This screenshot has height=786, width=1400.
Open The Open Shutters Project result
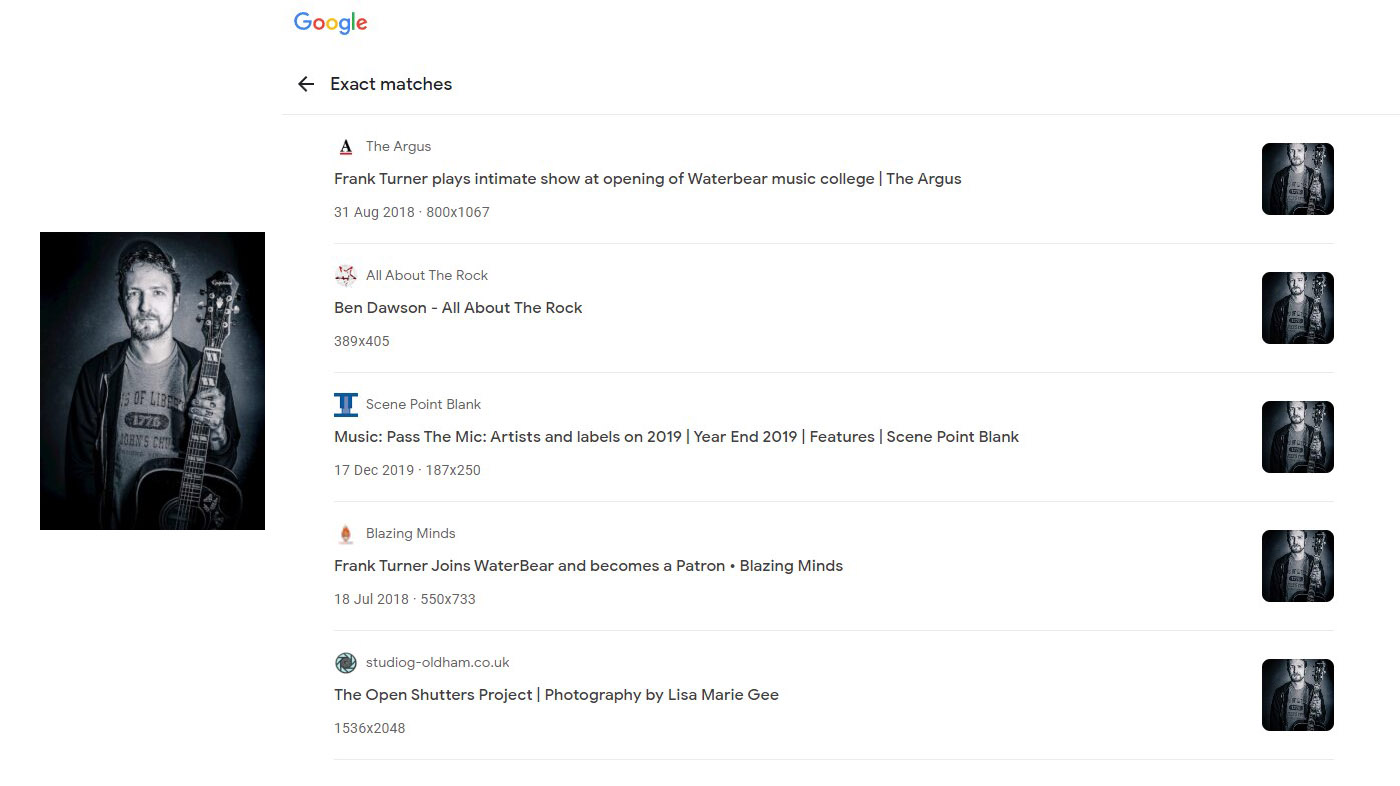click(x=556, y=695)
